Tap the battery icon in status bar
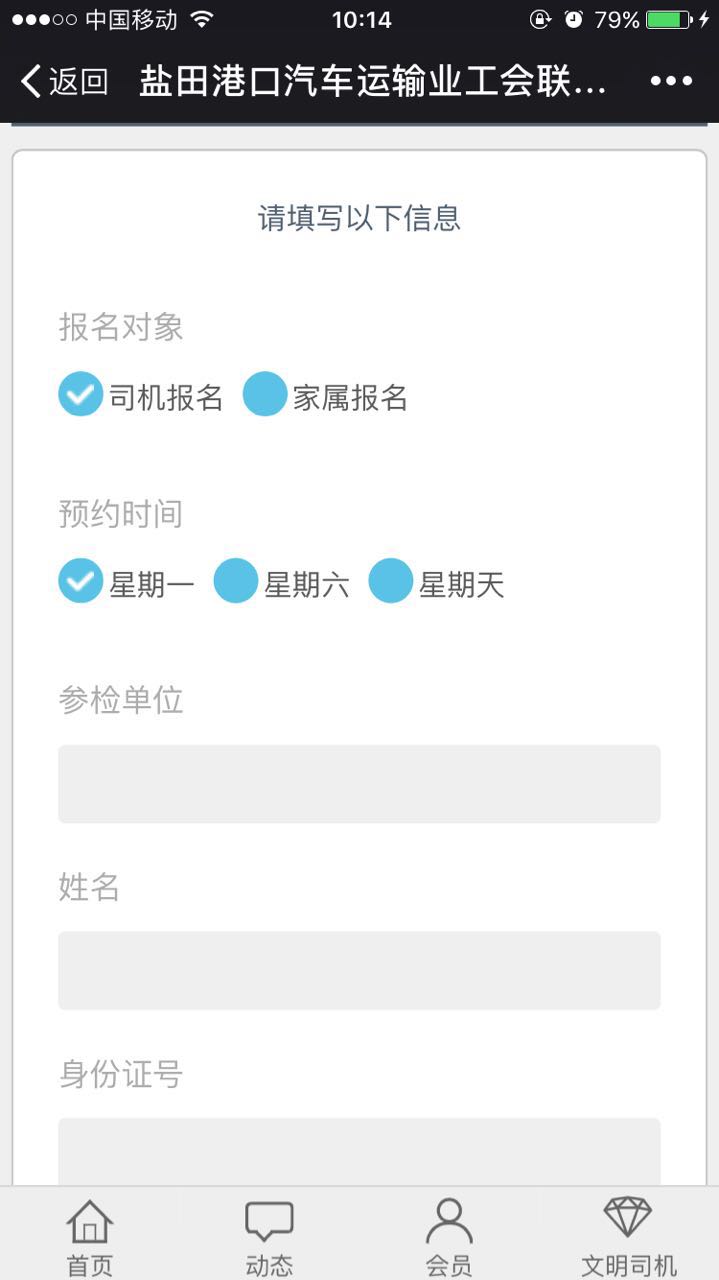 click(x=669, y=19)
